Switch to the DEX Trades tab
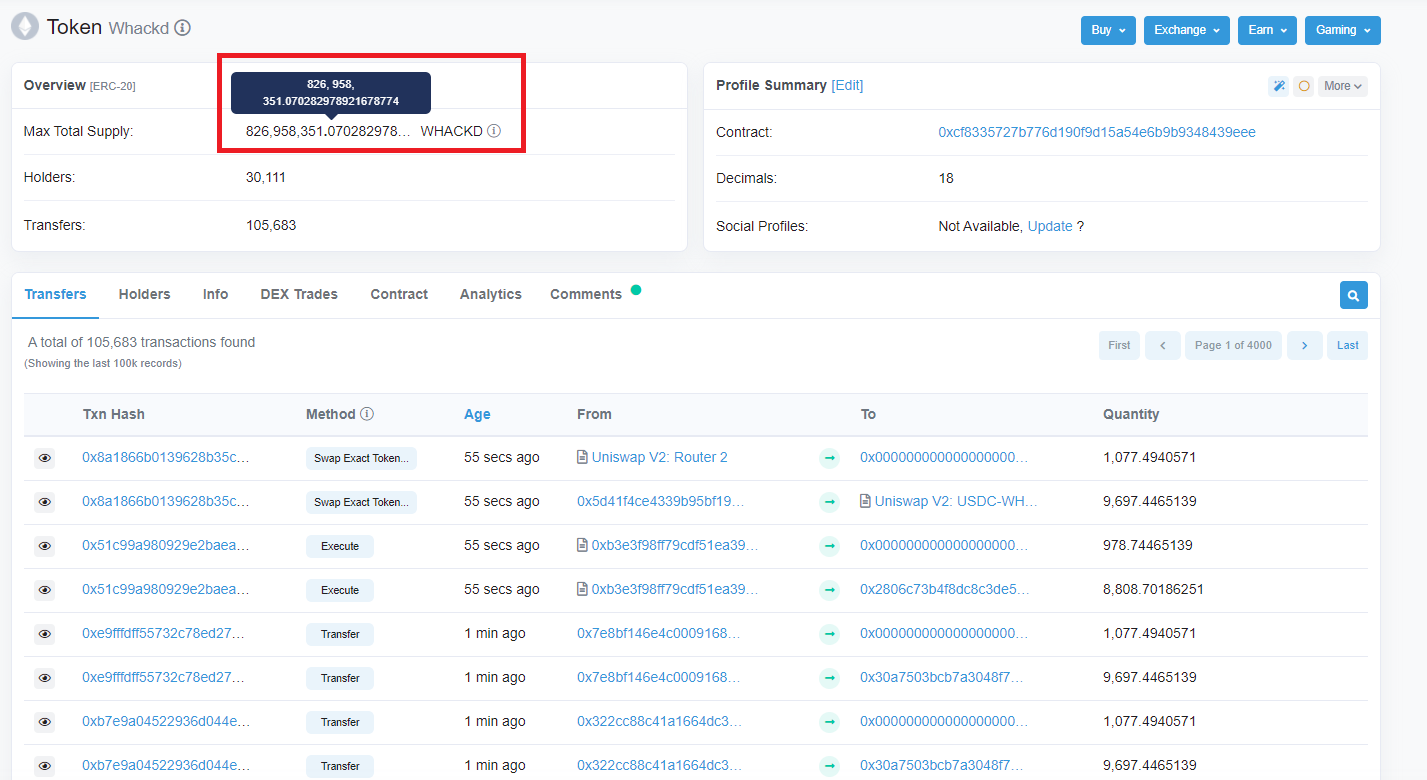Screen dimensions: 1427x780 299,294
